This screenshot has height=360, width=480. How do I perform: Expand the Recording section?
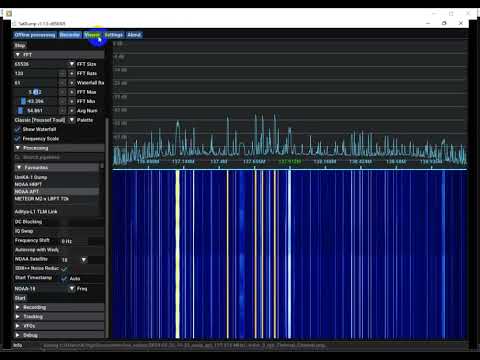tap(59, 307)
